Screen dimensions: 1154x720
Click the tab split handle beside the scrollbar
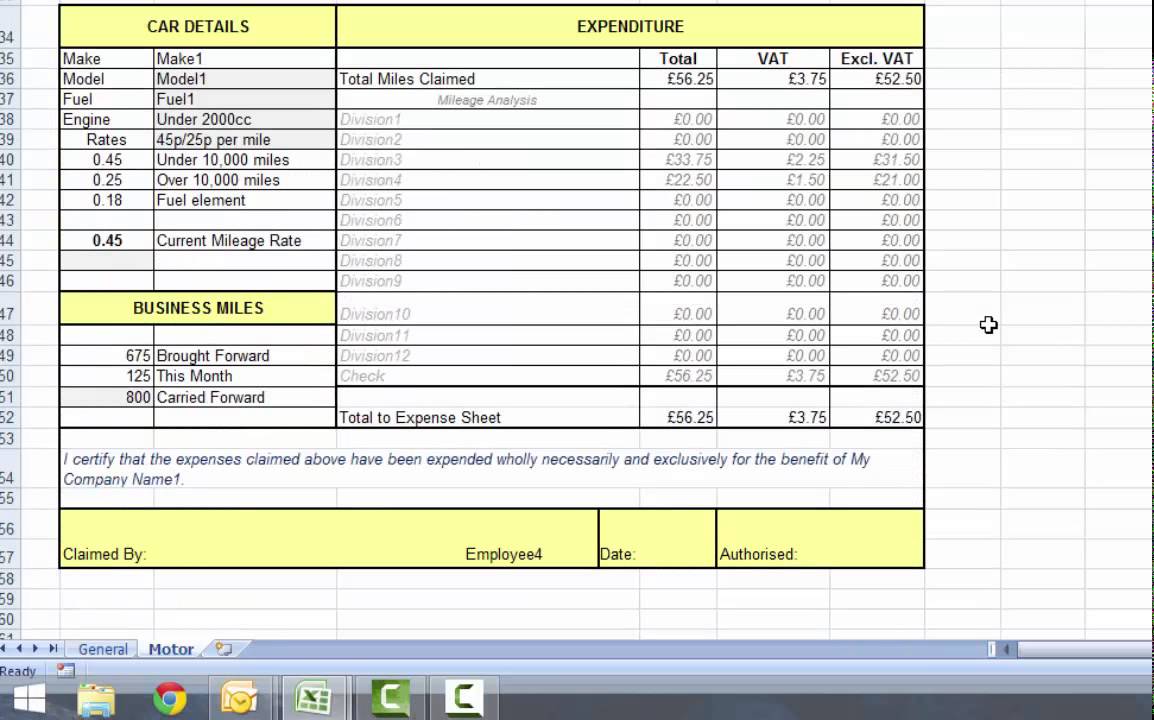[x=991, y=649]
